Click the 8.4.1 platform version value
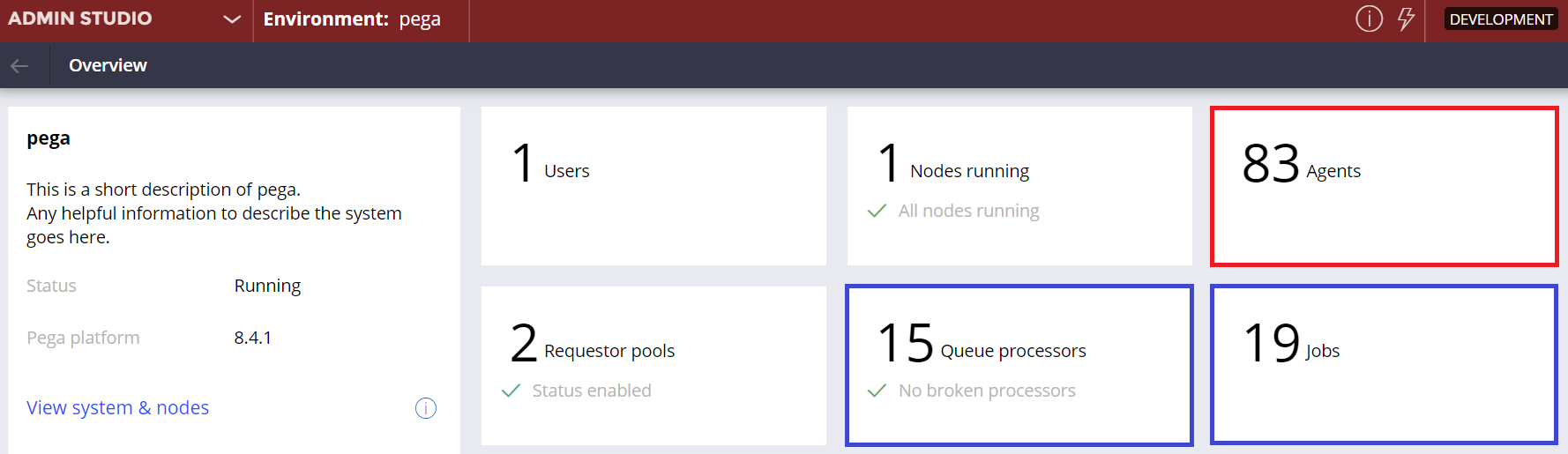The height and width of the screenshot is (454, 1568). coord(252,338)
